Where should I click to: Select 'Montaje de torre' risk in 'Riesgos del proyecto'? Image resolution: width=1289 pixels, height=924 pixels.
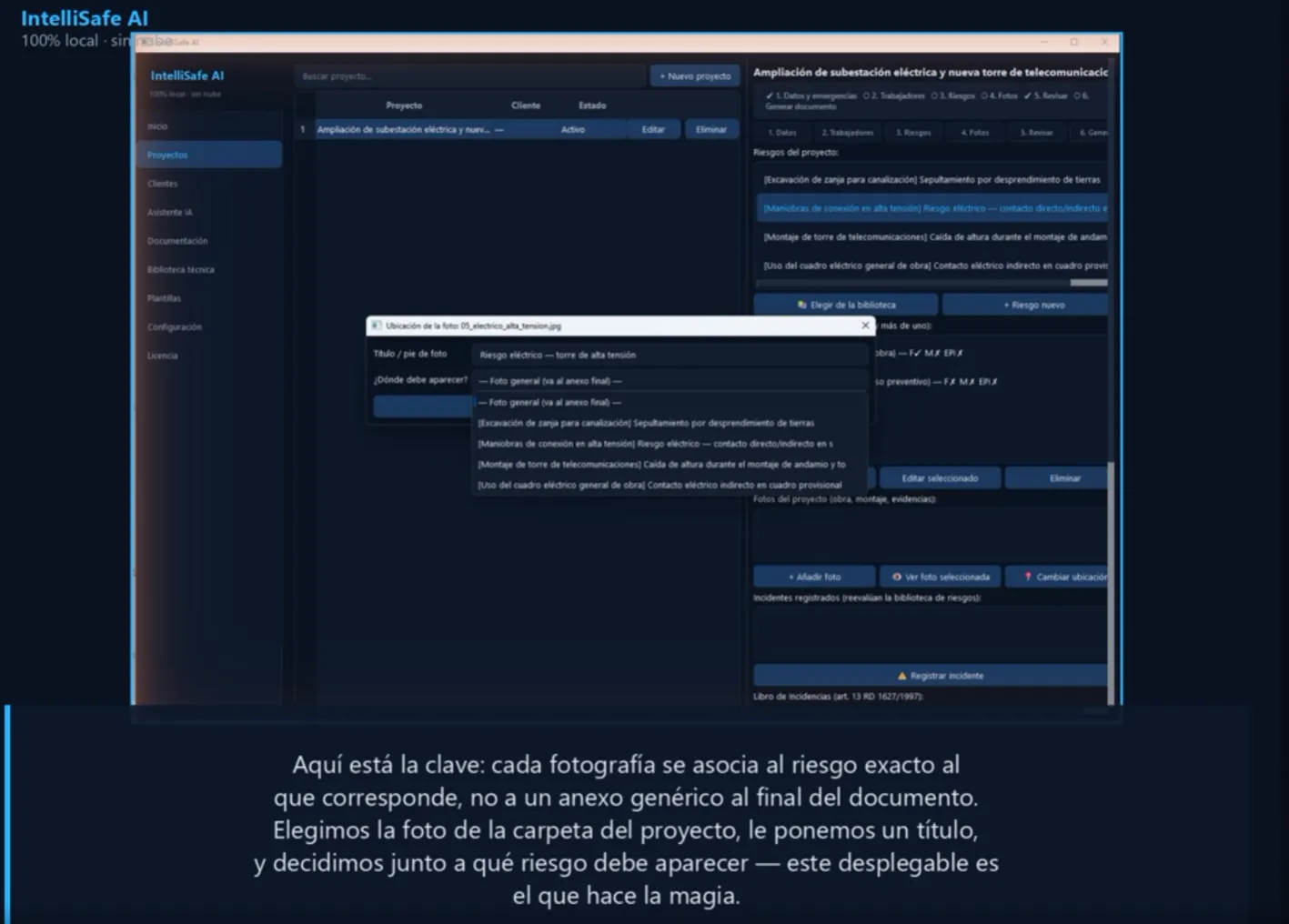coord(932,237)
